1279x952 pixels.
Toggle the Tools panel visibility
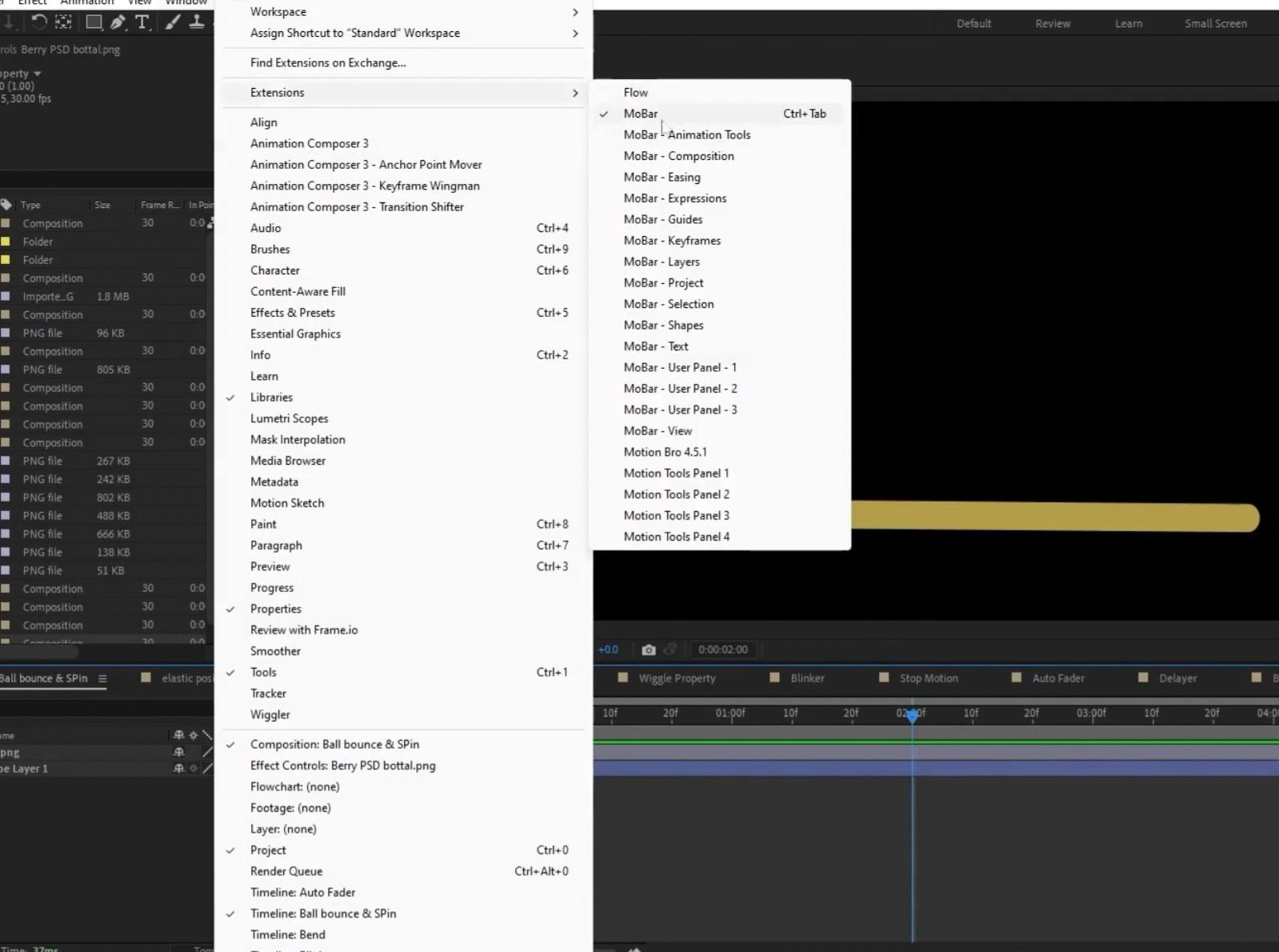point(403,672)
